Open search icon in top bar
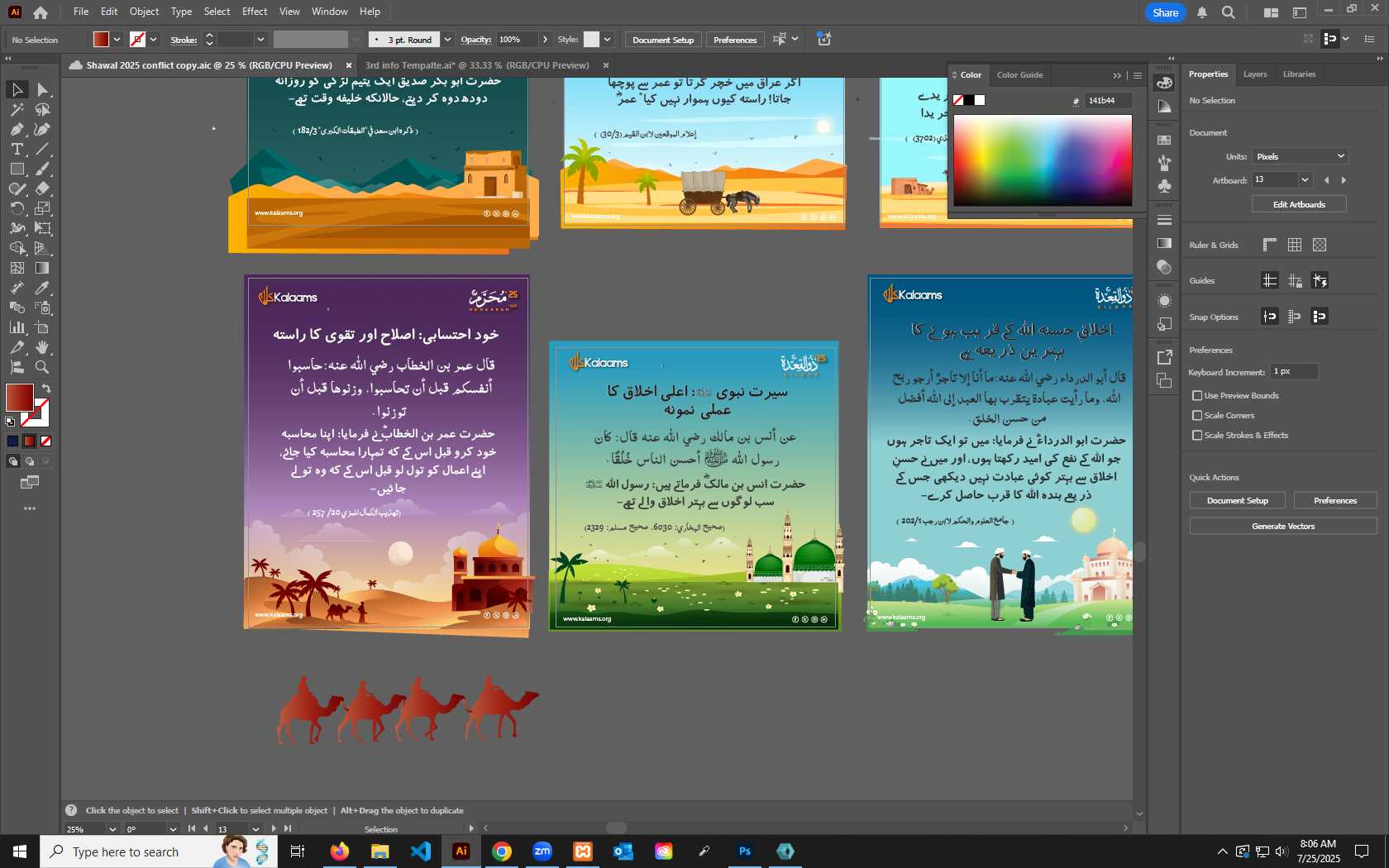This screenshot has width=1389, height=868. 1229,12
